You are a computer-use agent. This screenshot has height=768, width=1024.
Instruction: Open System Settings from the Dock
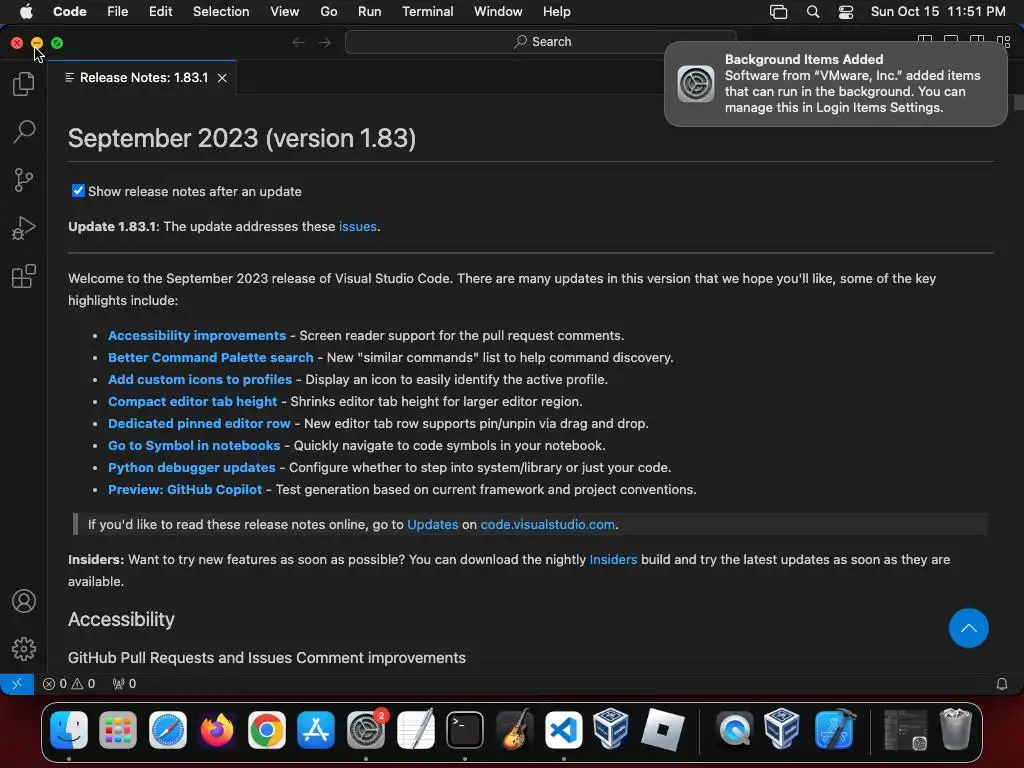coord(366,729)
